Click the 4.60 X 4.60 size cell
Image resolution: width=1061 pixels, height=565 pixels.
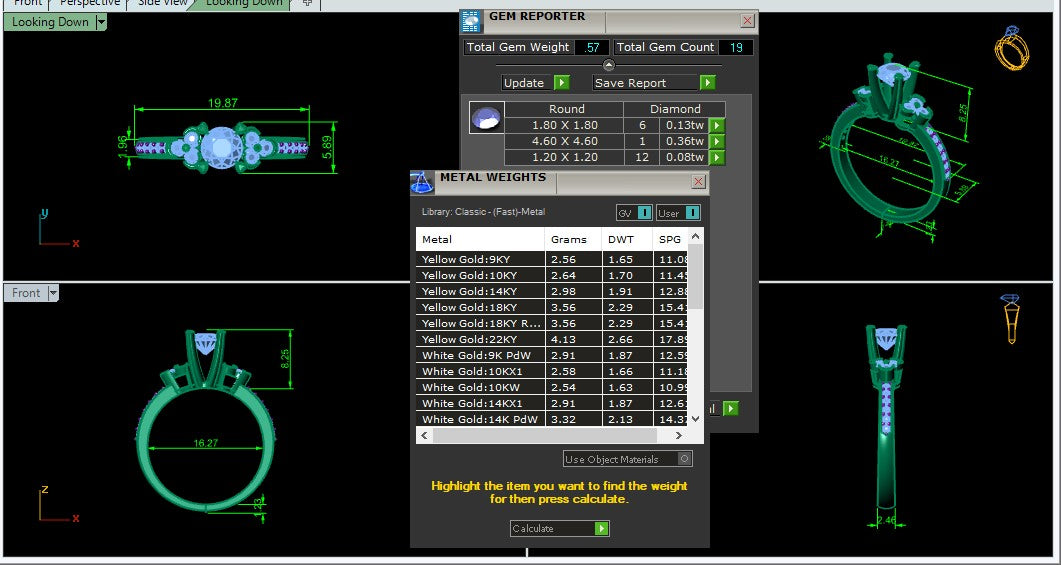(565, 141)
